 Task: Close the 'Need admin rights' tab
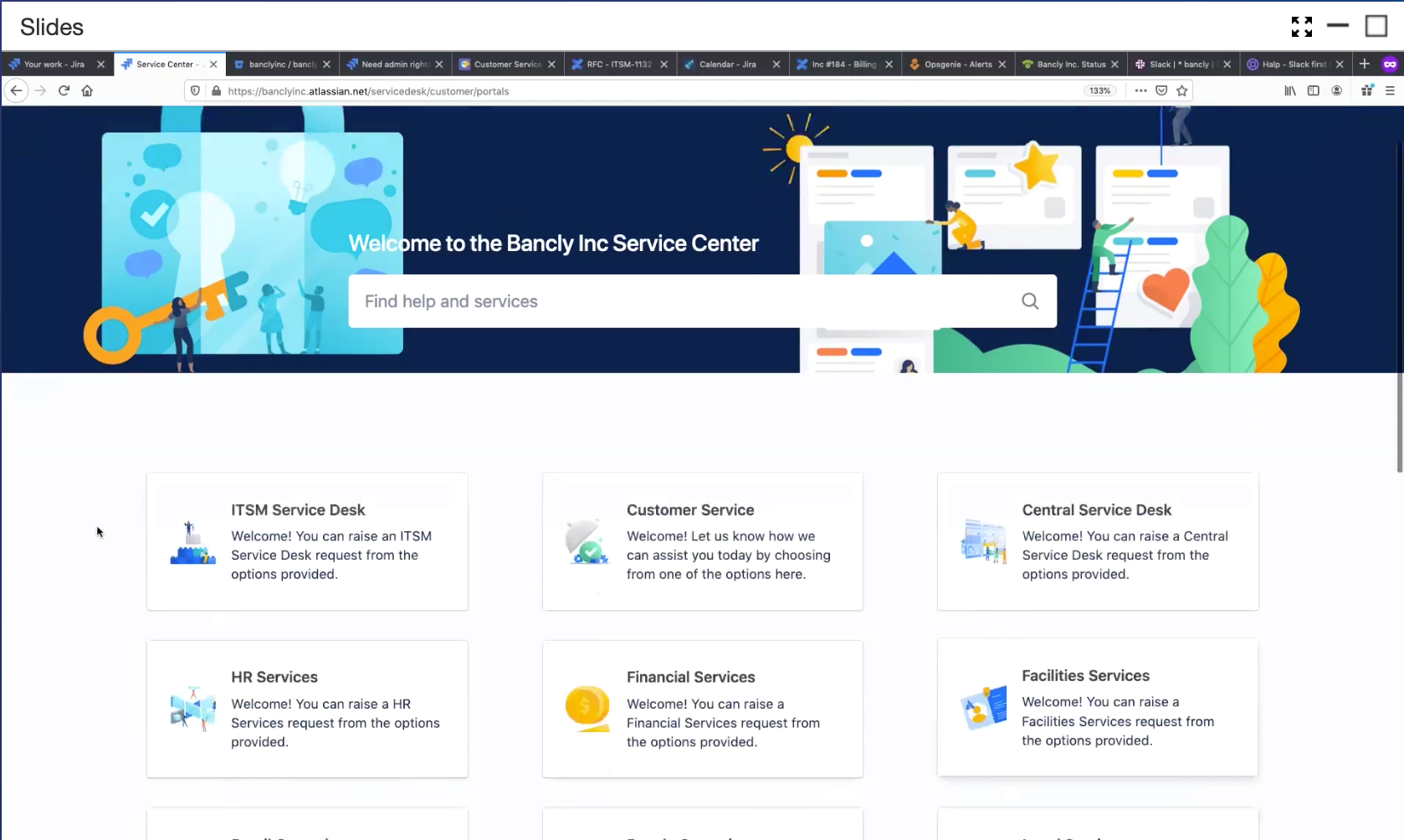(438, 64)
